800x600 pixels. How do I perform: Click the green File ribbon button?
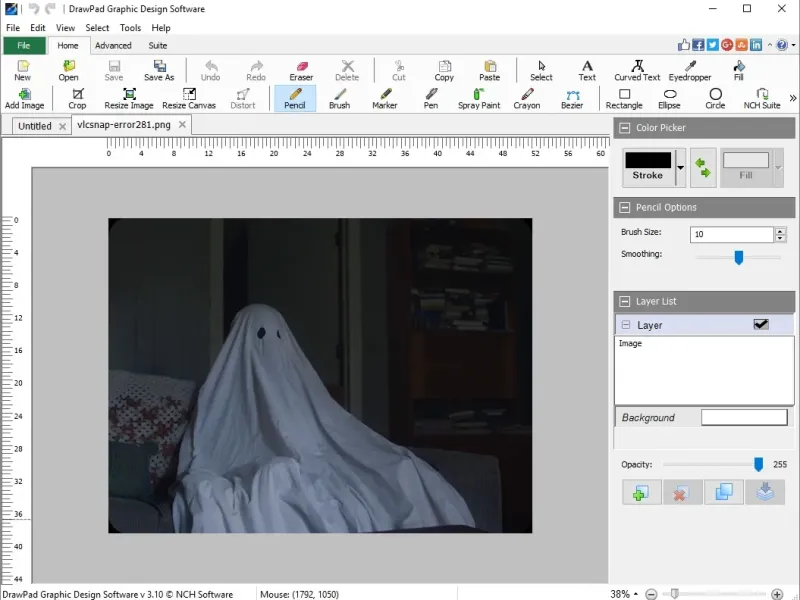point(24,45)
